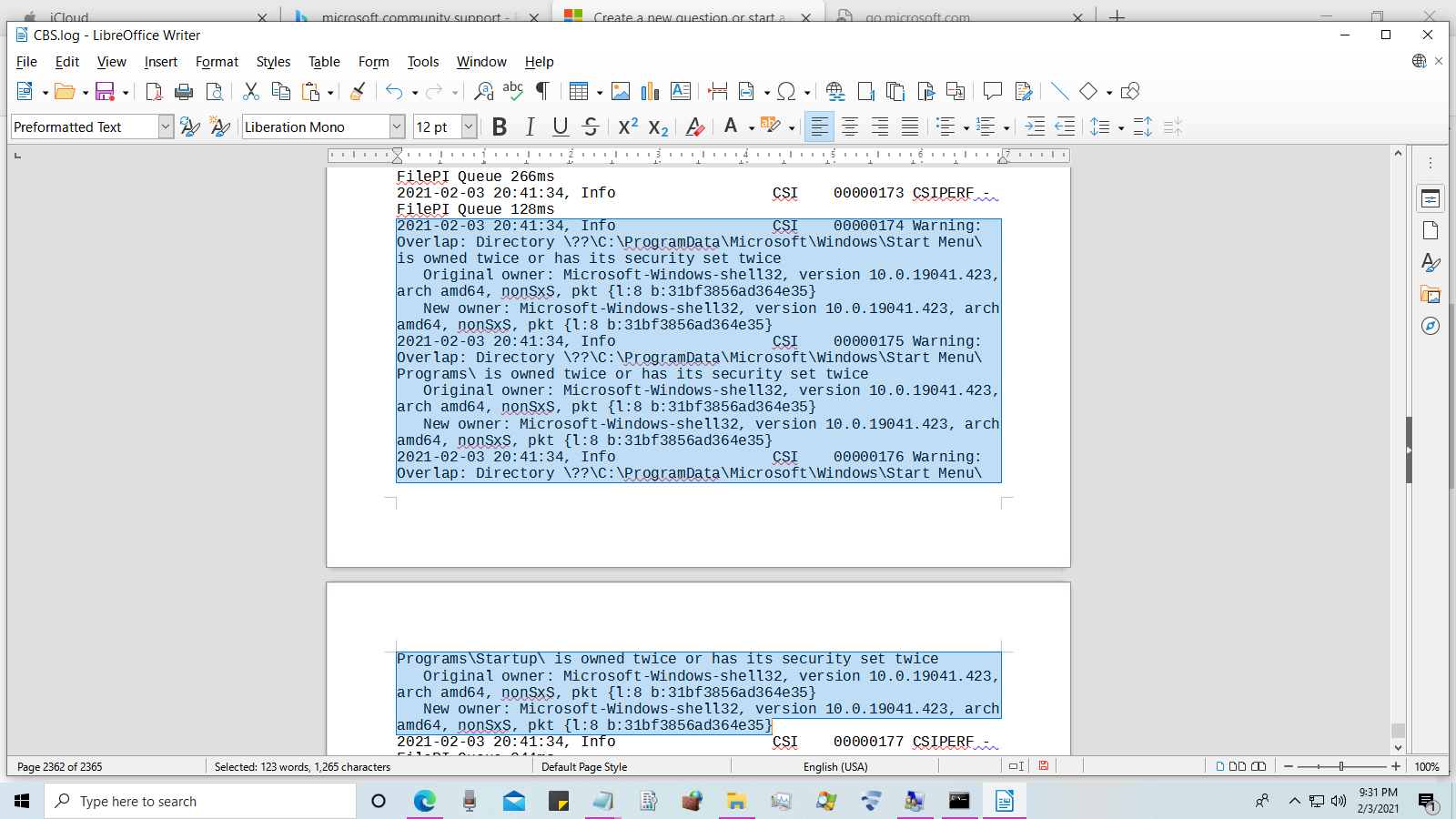The width and height of the screenshot is (1456, 819).
Task: Select the Insert Line tool
Action: pyautogui.click(x=1059, y=92)
